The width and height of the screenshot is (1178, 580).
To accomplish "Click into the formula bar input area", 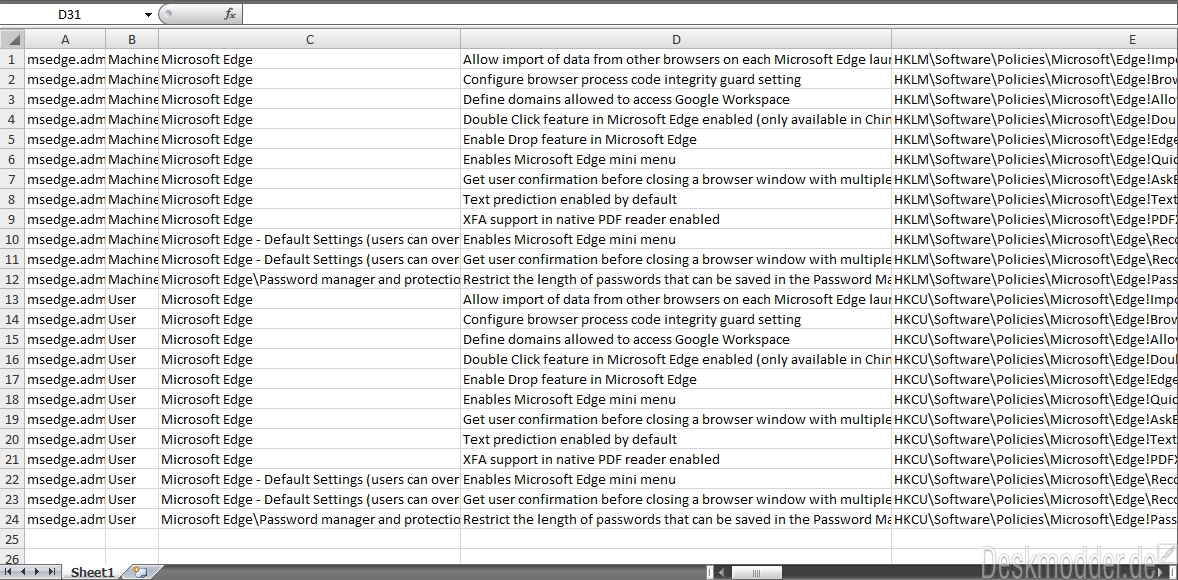I will [709, 14].
